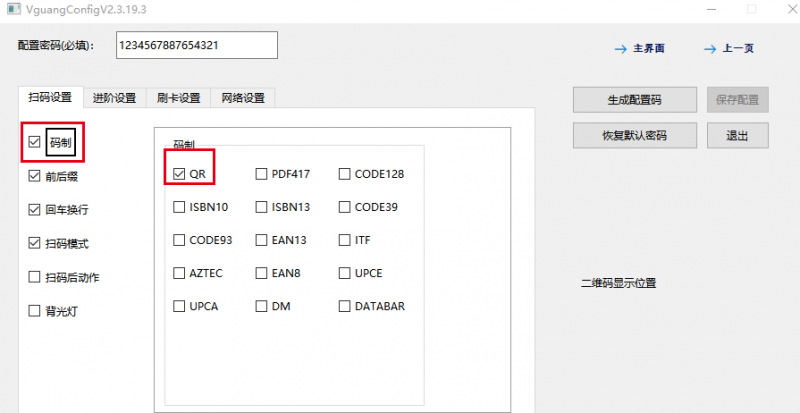This screenshot has height=413, width=800.
Task: Uncheck the 码制 checkbox
Action: click(x=35, y=142)
